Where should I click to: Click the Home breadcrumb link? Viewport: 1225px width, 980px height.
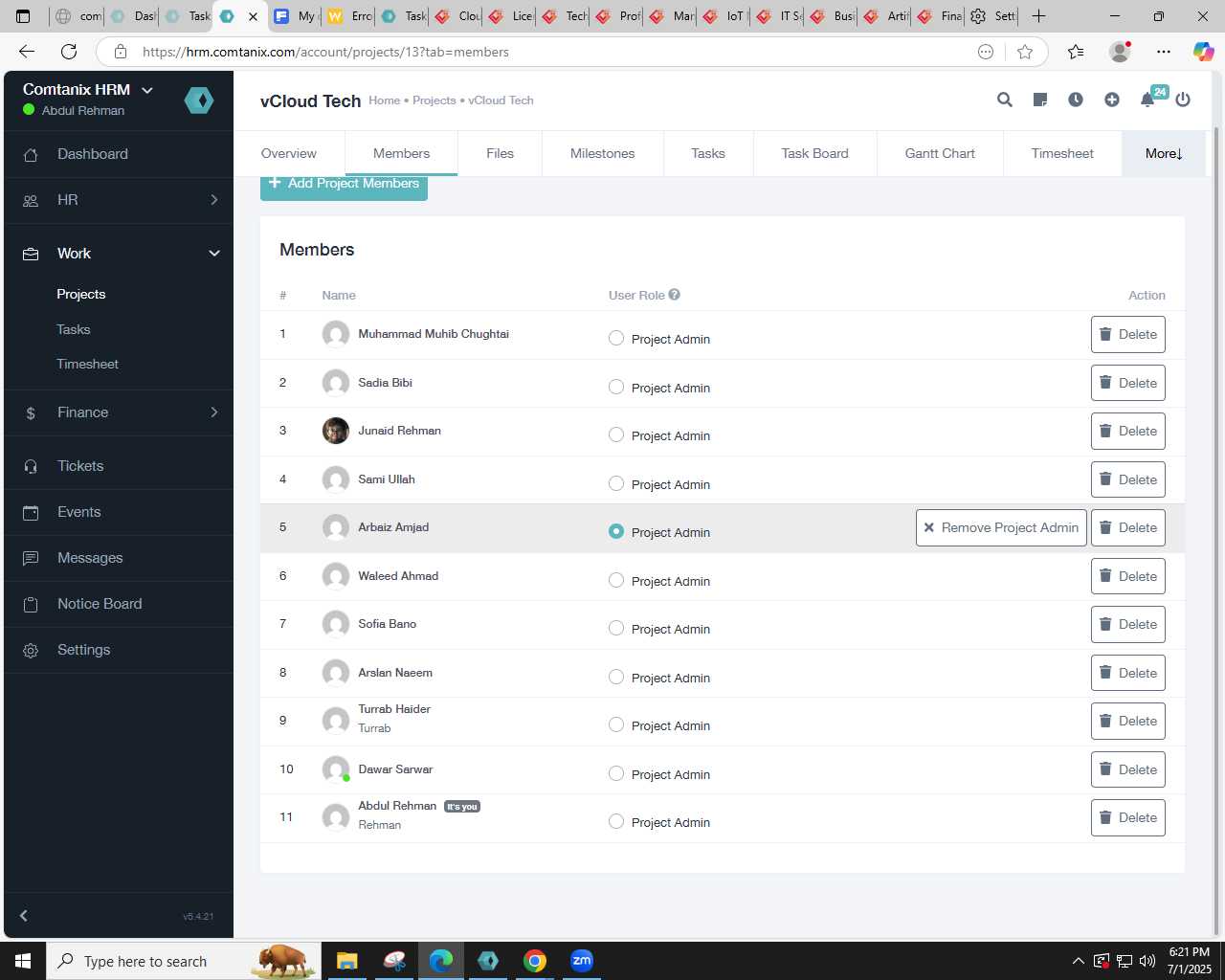pos(384,100)
